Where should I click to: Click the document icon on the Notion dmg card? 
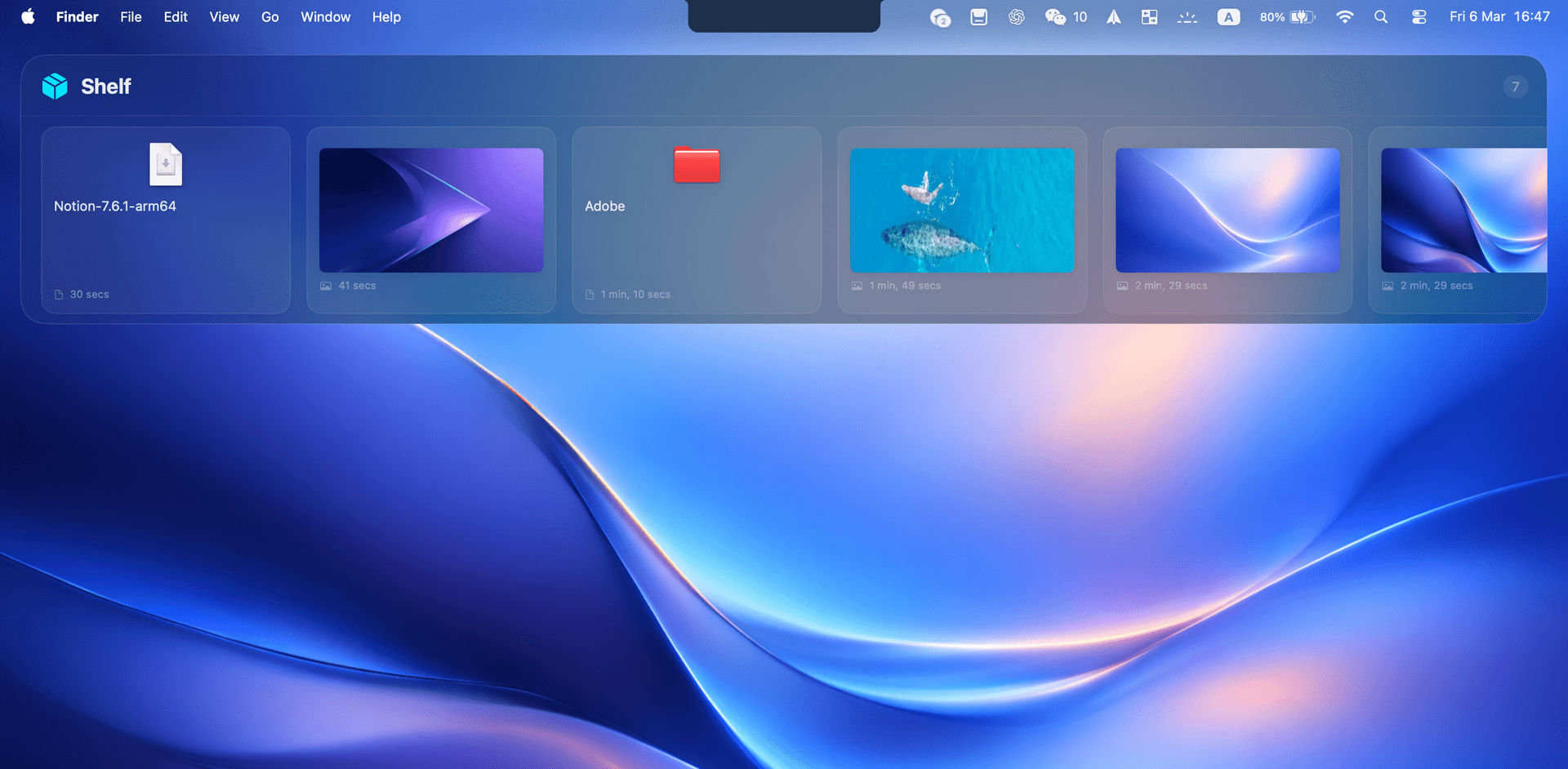(x=166, y=163)
